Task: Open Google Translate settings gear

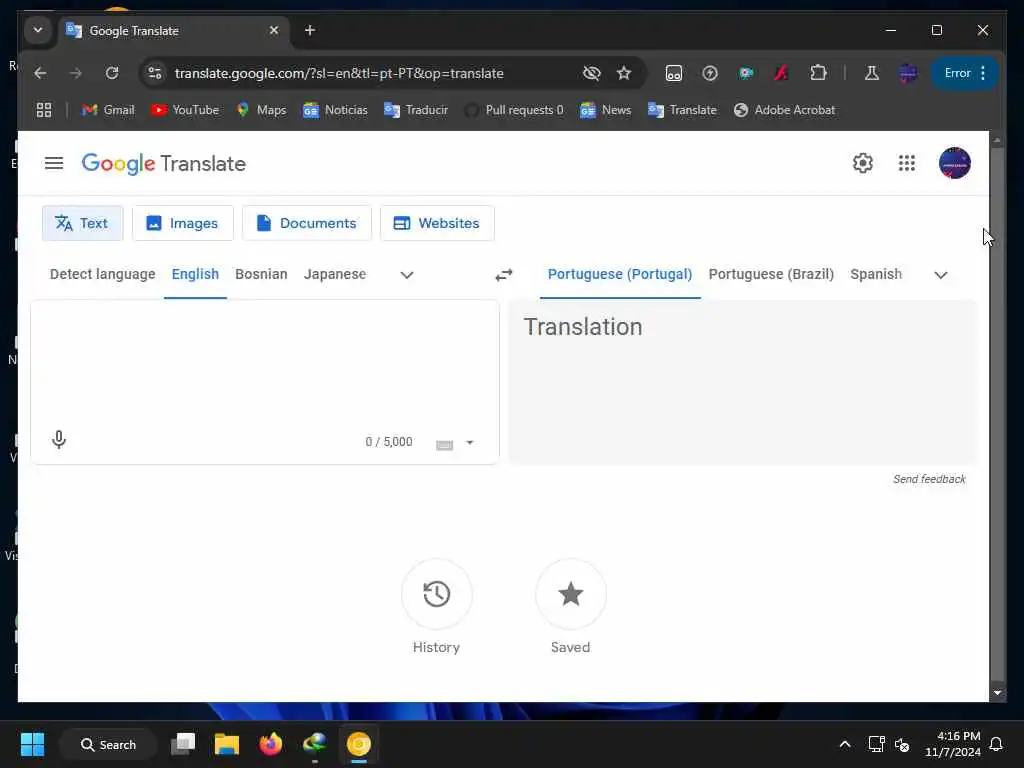Action: point(863,163)
